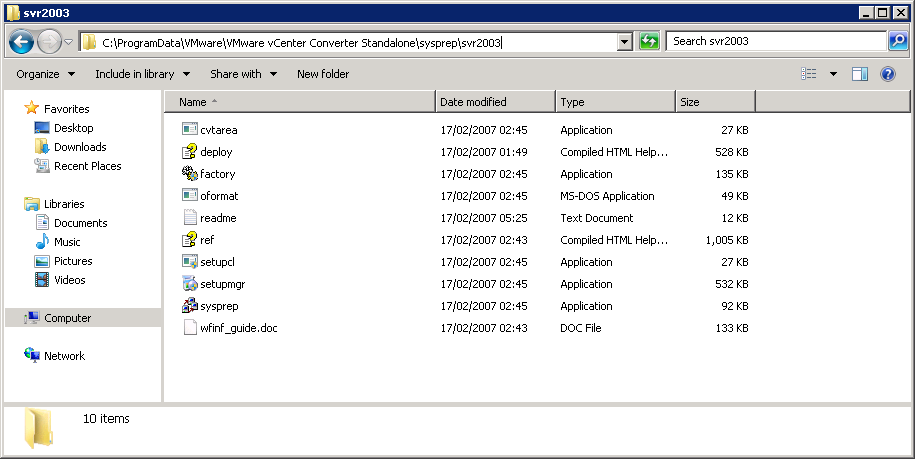The height and width of the screenshot is (459, 915).
Task: Open the Organize menu
Action: coord(45,74)
